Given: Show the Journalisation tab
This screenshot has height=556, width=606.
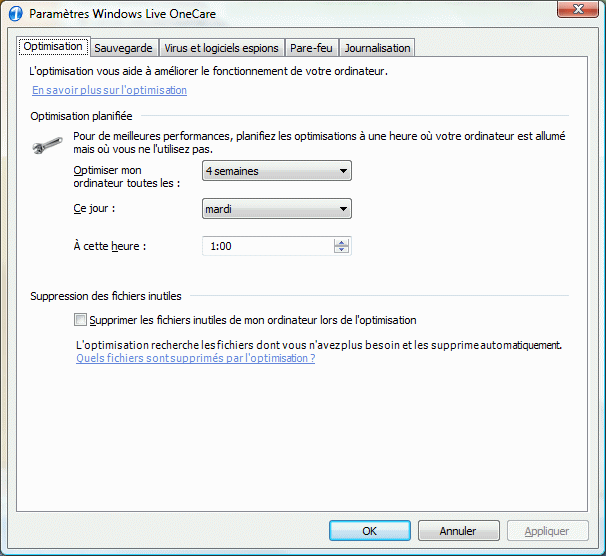Looking at the screenshot, I should click(x=376, y=48).
